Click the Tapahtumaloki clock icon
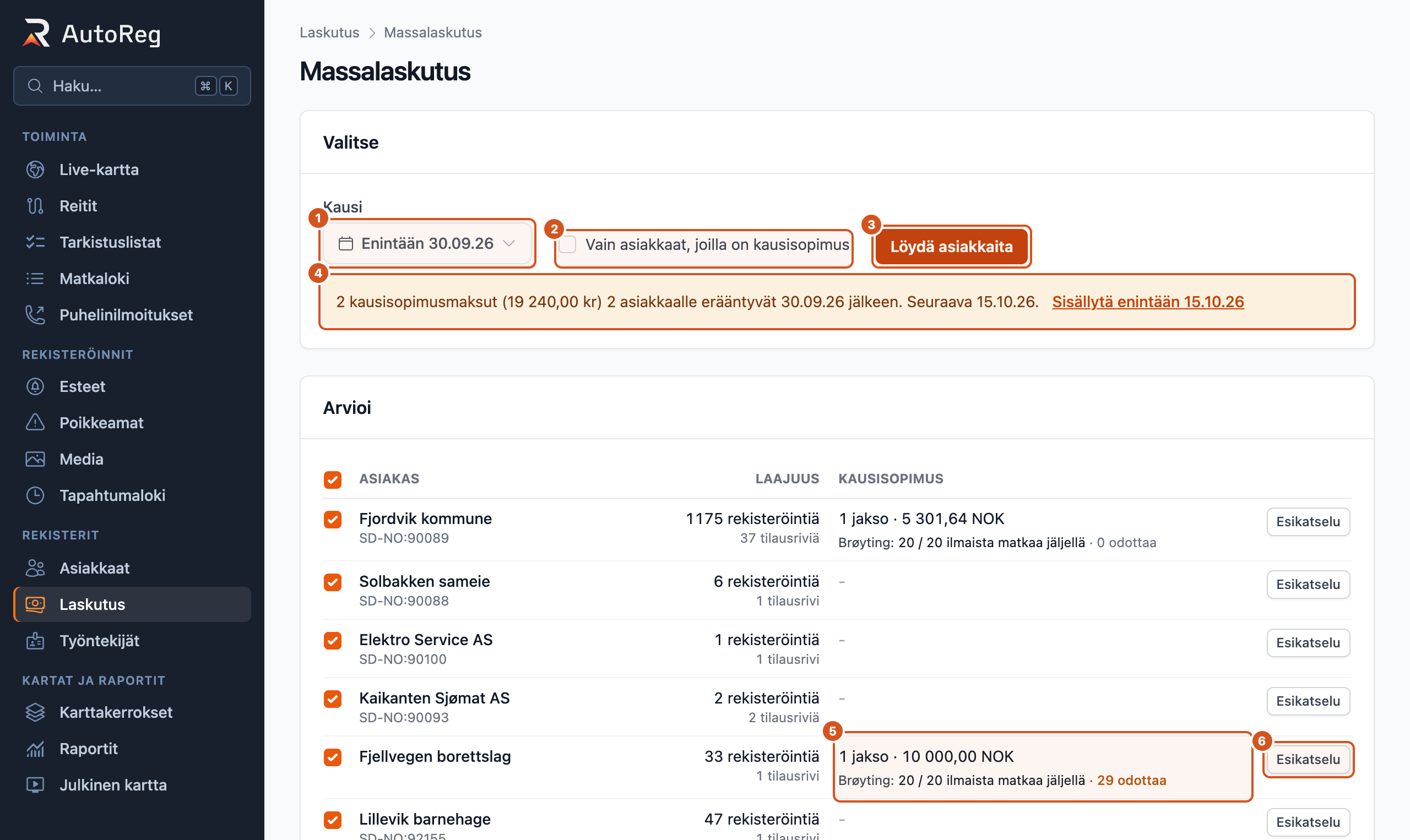This screenshot has height=840, width=1410. 35,495
